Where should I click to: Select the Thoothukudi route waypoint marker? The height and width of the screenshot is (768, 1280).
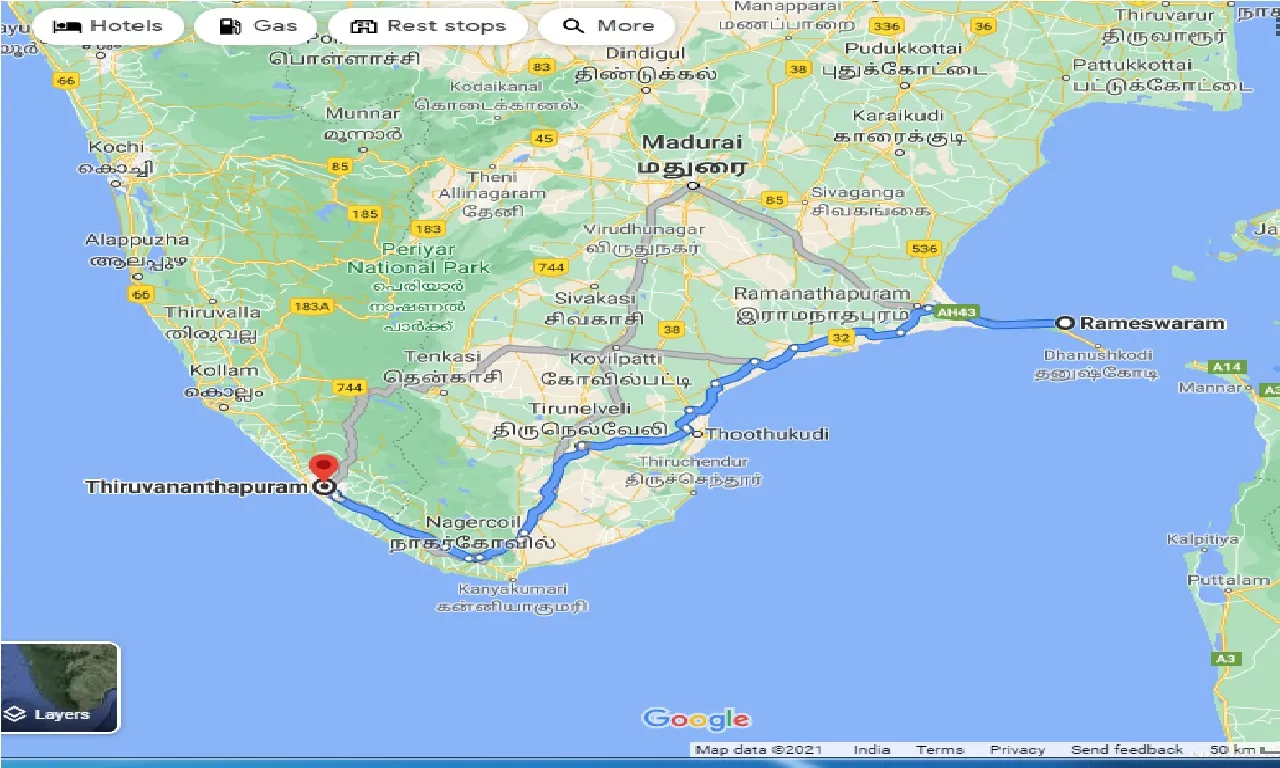(x=696, y=433)
